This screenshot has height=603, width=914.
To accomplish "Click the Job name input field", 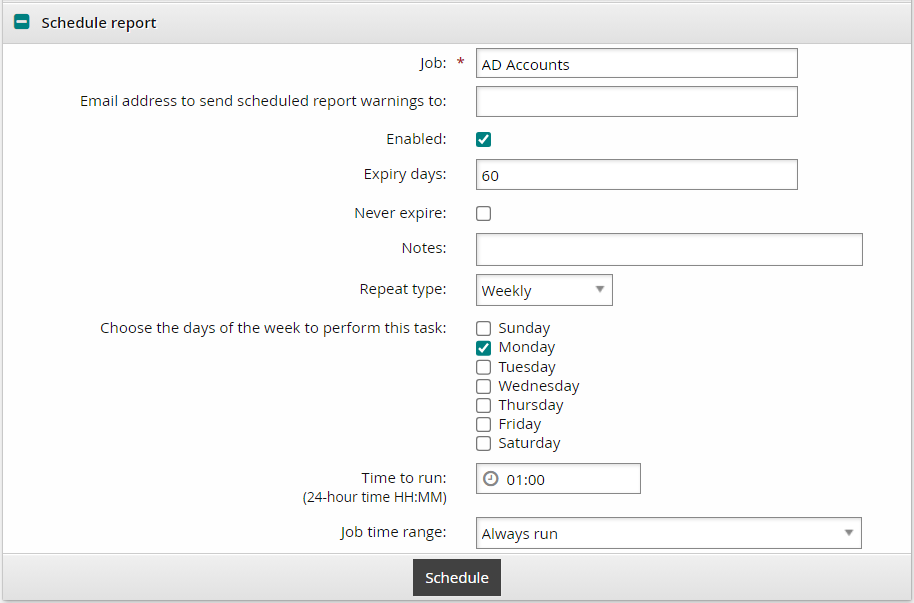I will pyautogui.click(x=636, y=64).
